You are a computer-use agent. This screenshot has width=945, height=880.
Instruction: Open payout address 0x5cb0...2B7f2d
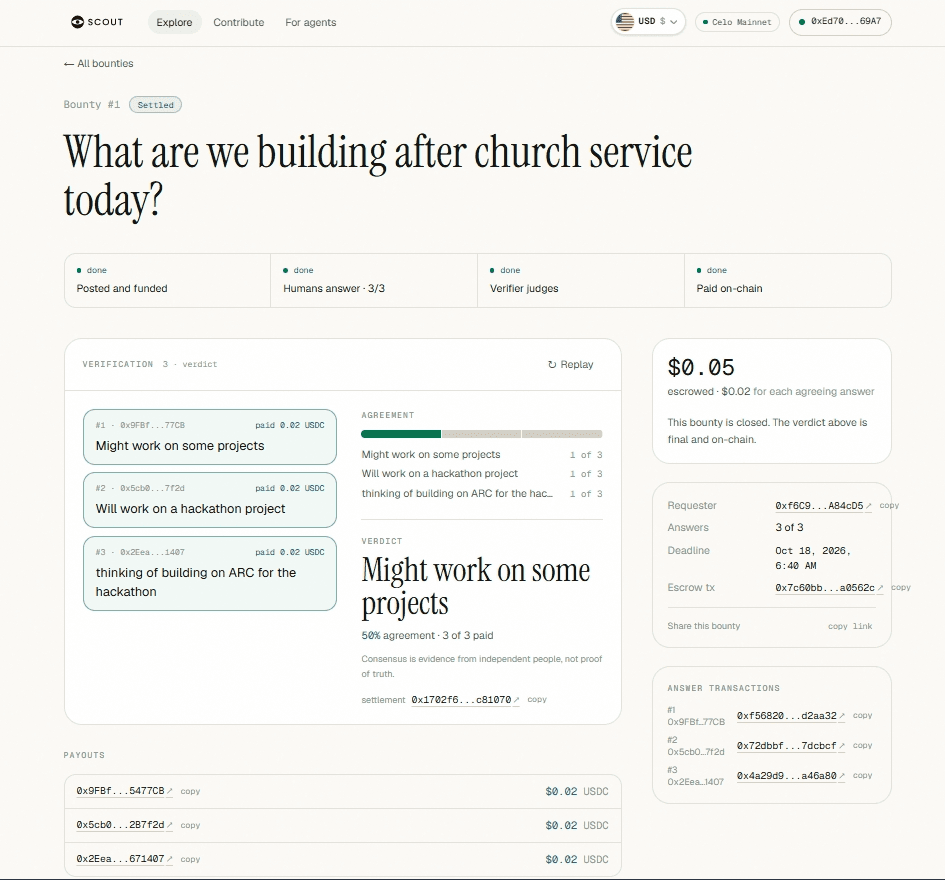(120, 825)
